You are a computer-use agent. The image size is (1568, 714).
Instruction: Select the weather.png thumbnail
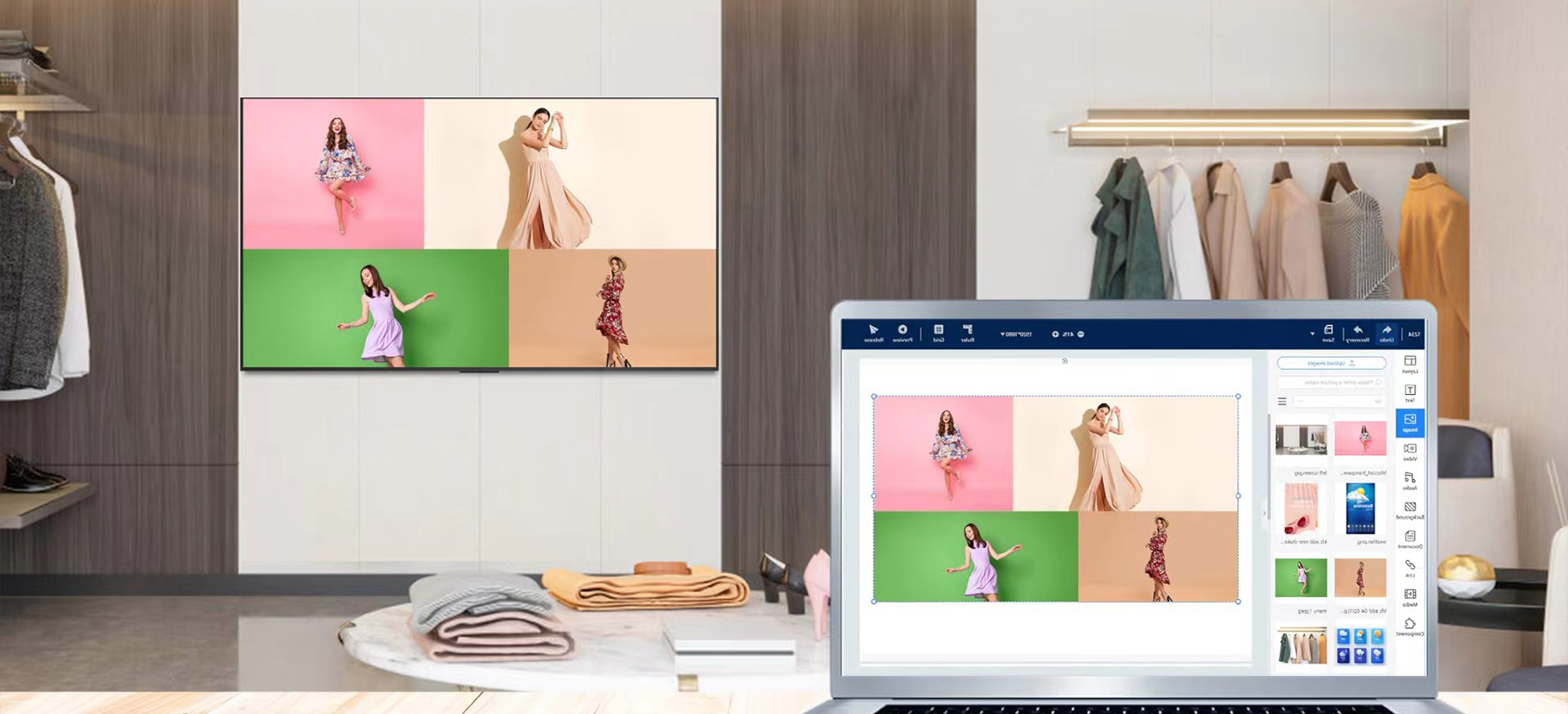(x=1360, y=508)
